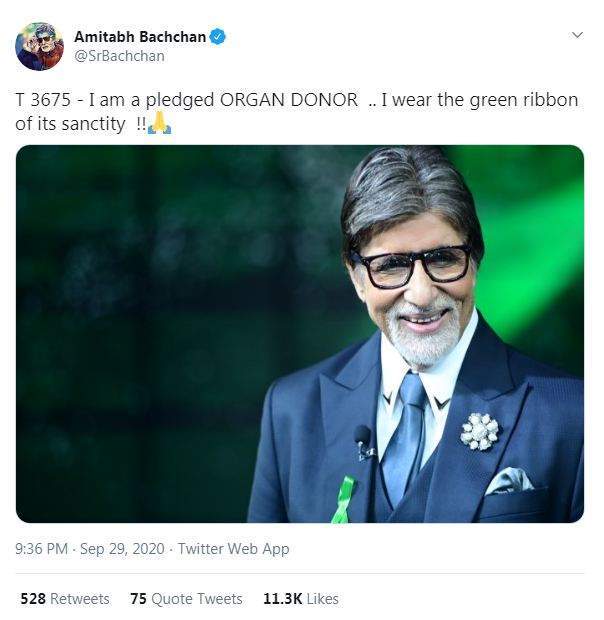Click the lapel microphone in the photo
Viewport: 604px width, 620px height.
tap(363, 437)
